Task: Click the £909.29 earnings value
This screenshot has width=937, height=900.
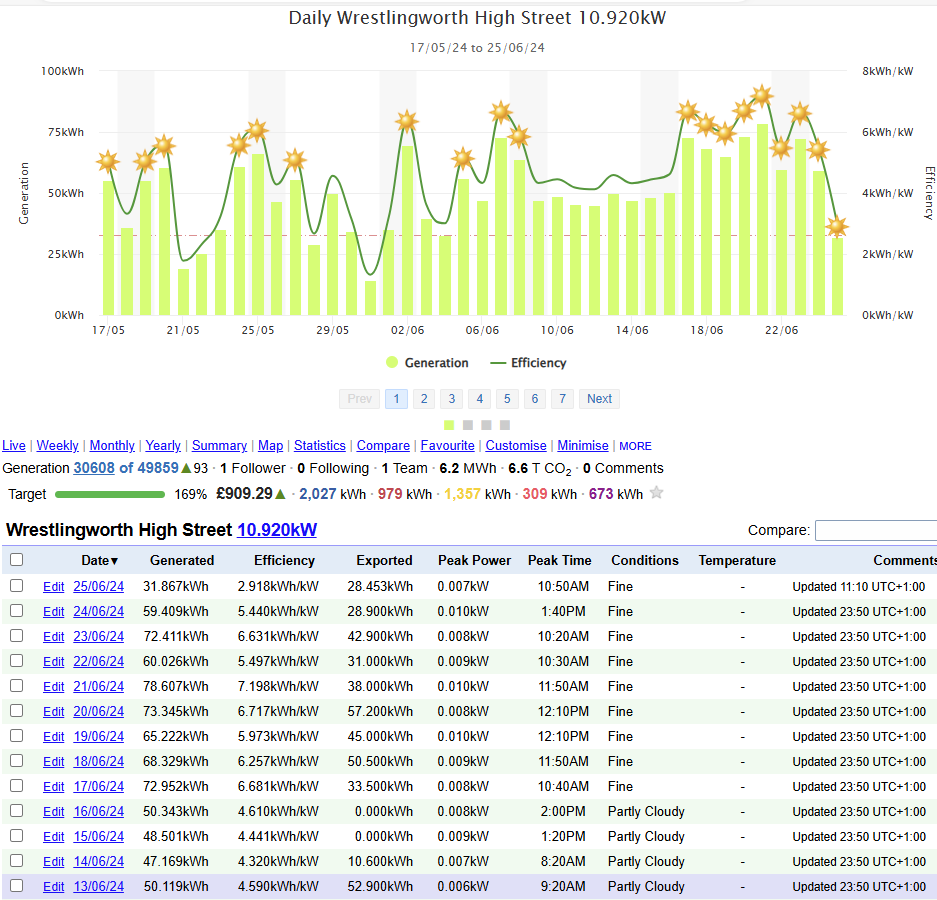Action: pyautogui.click(x=244, y=494)
